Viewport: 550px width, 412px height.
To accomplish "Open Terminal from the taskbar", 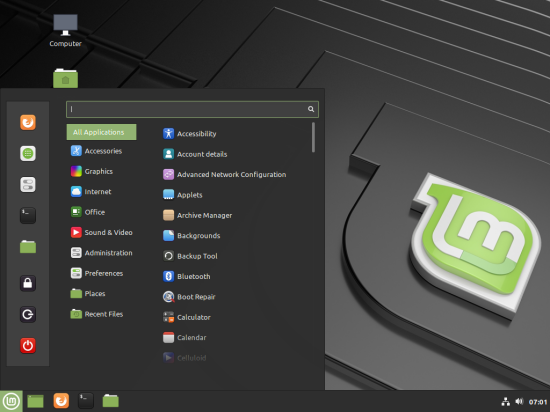I will point(86,401).
